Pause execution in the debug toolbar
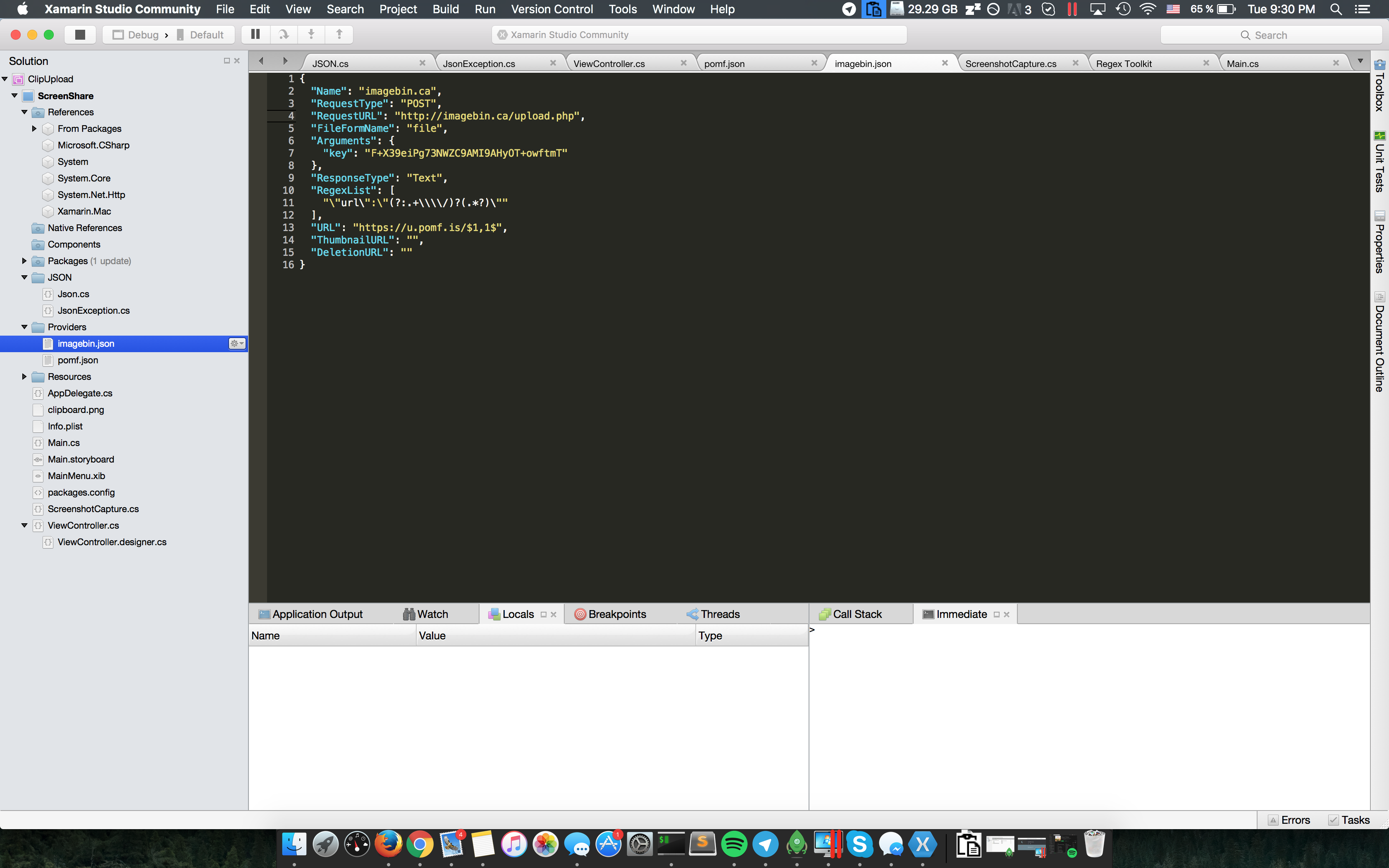 pos(255,34)
